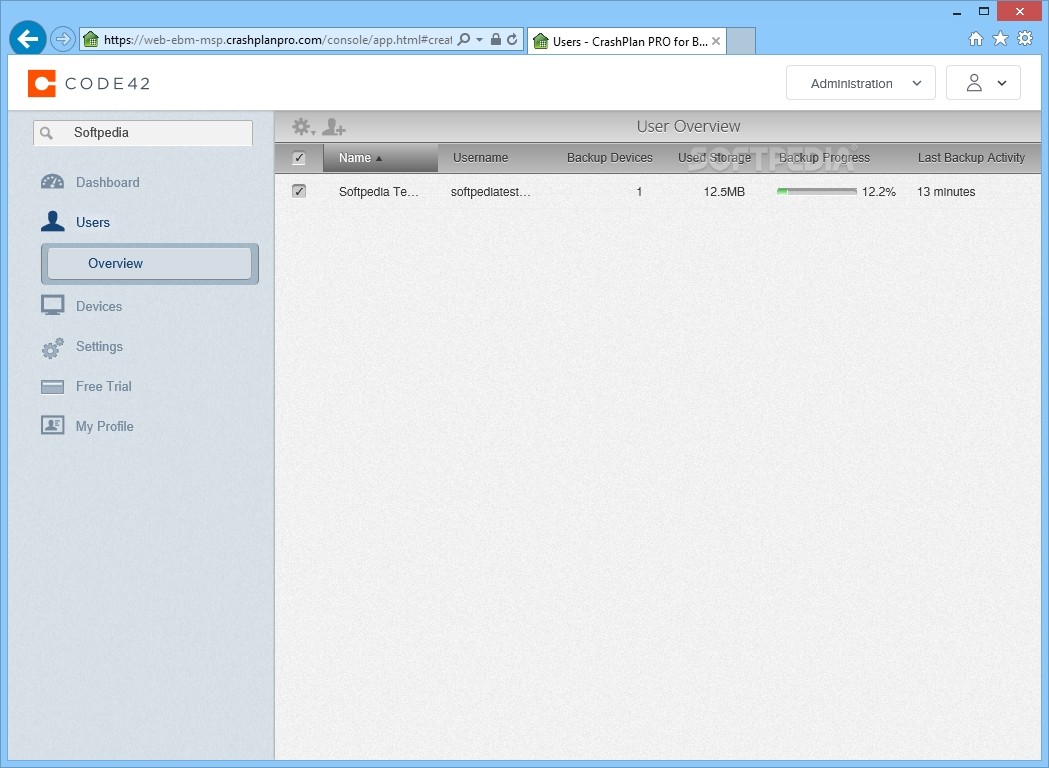Select the Users - CrashPlan PRO browser tab
1049x768 pixels.
(x=627, y=41)
